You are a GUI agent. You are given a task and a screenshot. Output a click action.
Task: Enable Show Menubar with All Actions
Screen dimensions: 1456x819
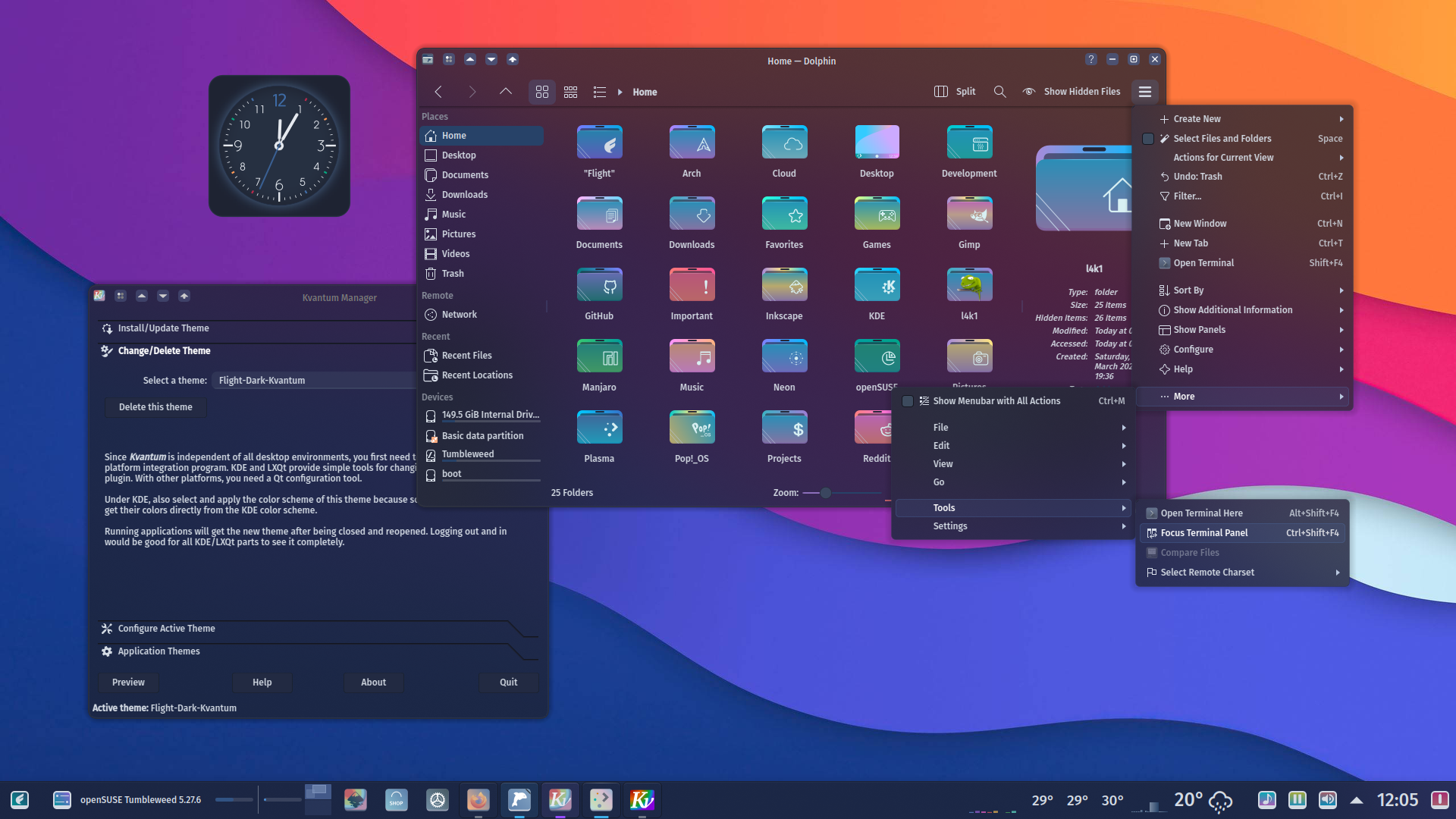point(908,401)
